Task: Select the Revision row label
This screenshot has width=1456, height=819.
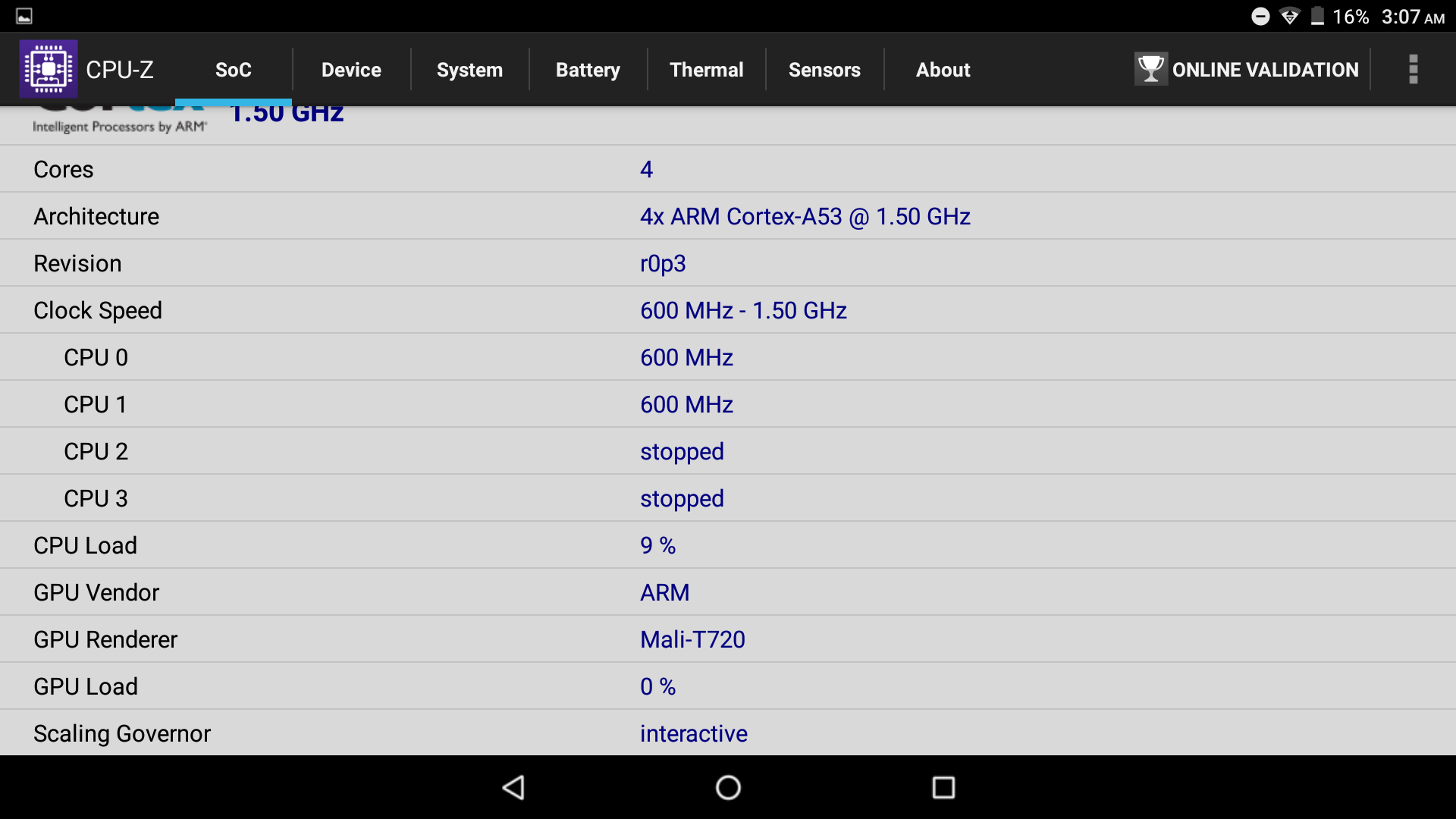Action: click(77, 263)
